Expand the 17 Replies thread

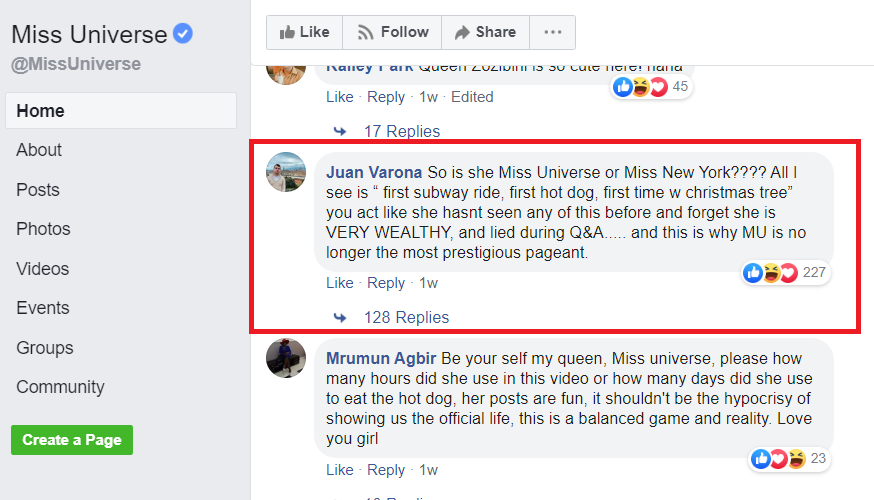coord(401,131)
